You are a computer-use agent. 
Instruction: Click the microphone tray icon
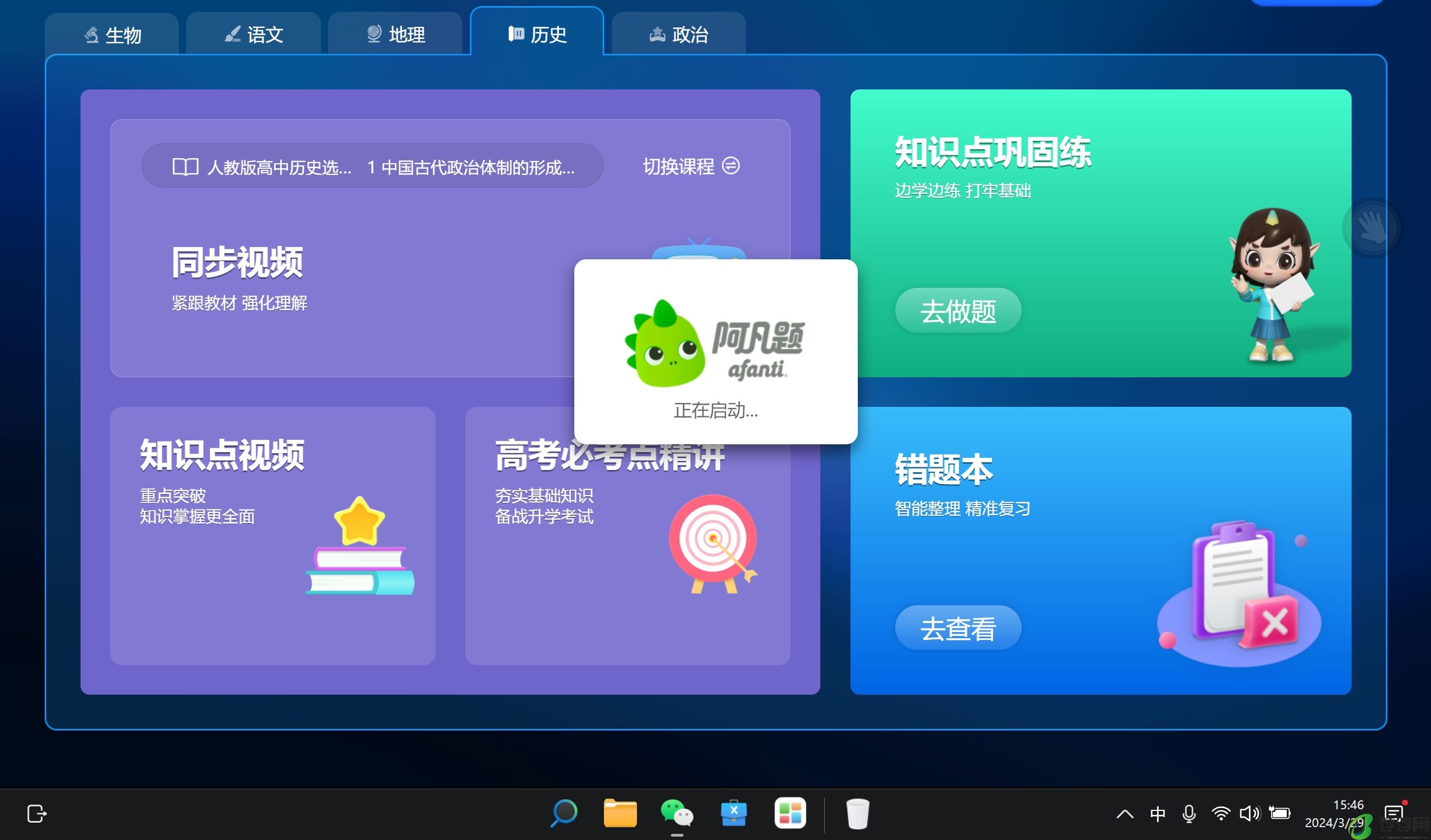[x=1189, y=814]
